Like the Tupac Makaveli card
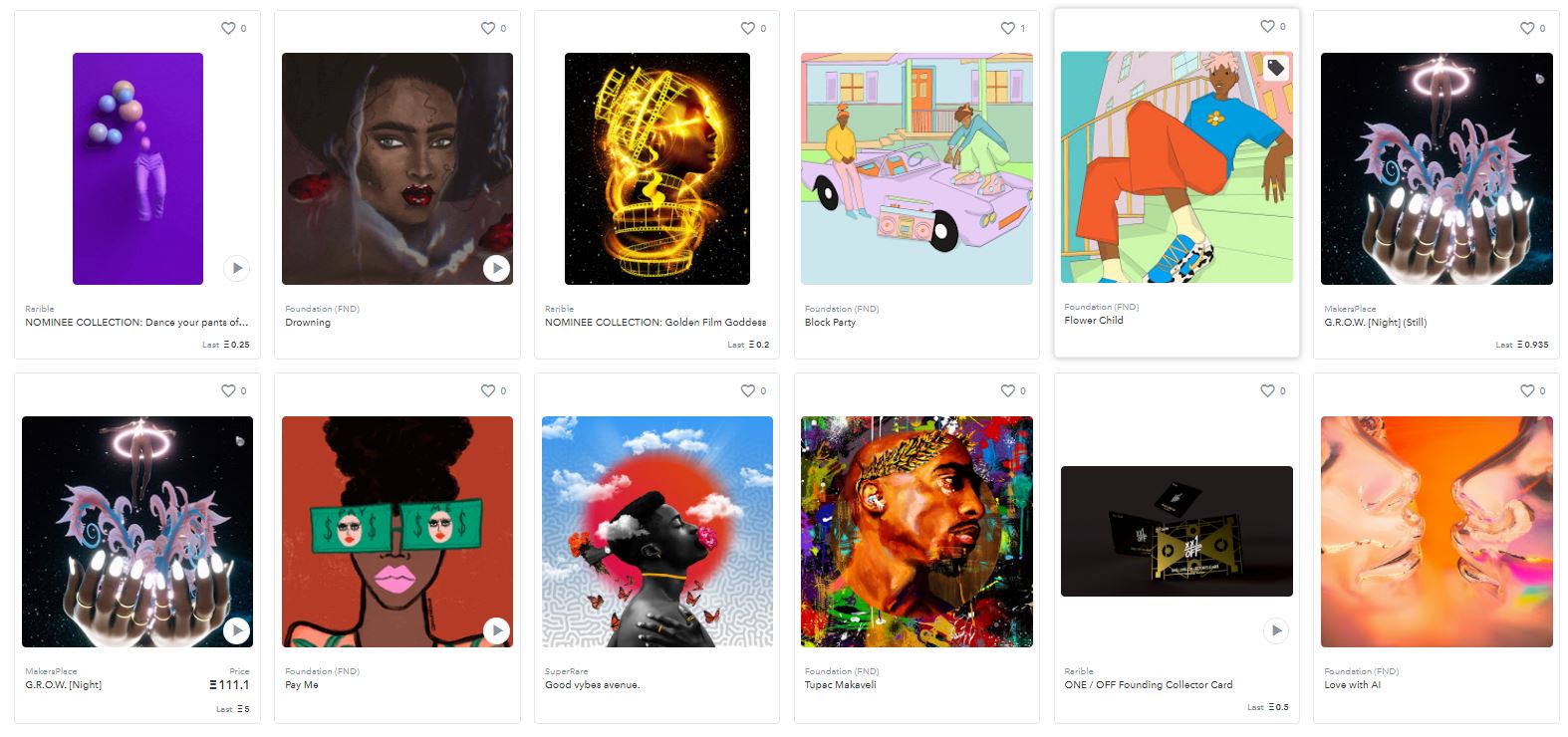 pyautogui.click(x=1008, y=390)
